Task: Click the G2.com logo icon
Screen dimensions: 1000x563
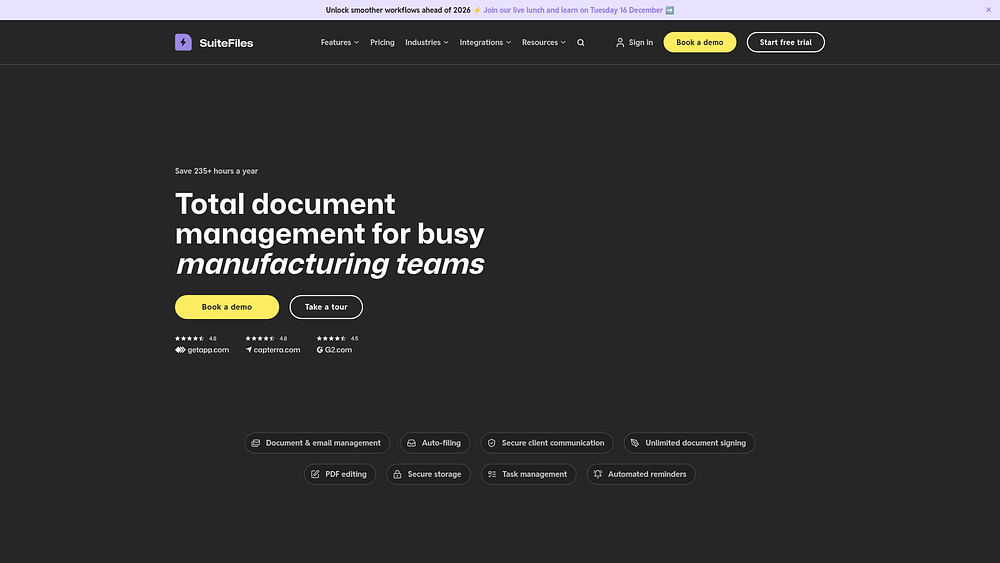Action: click(x=320, y=350)
